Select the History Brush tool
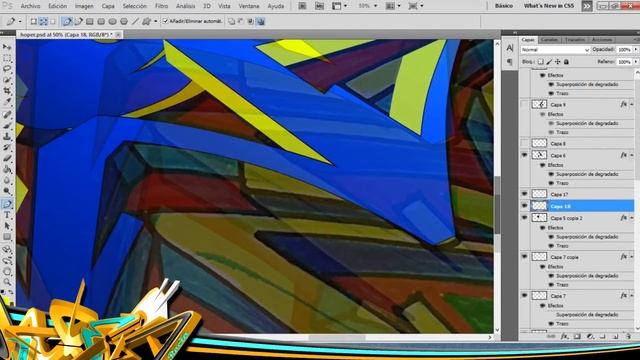The image size is (640, 360). (x=7, y=147)
